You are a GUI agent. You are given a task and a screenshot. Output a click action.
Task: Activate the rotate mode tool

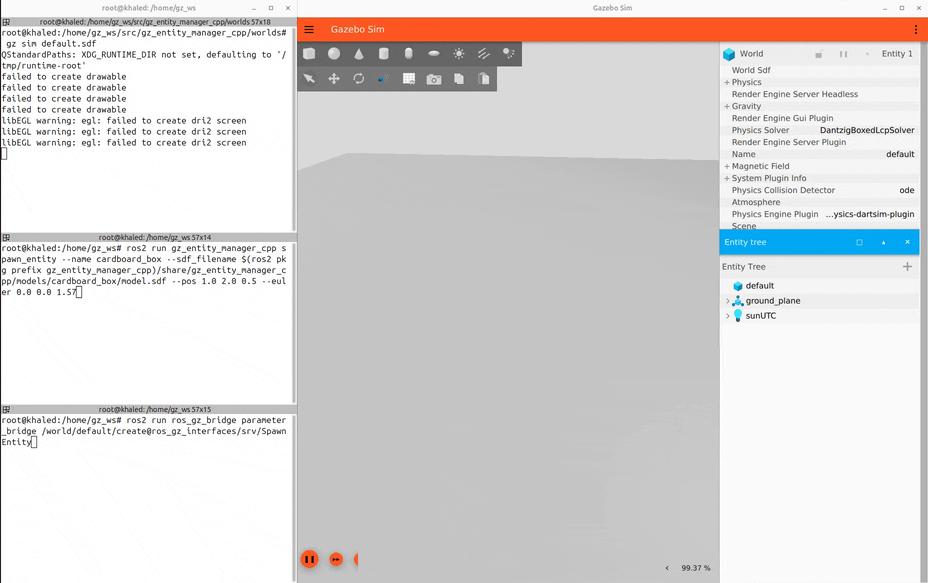click(x=359, y=79)
